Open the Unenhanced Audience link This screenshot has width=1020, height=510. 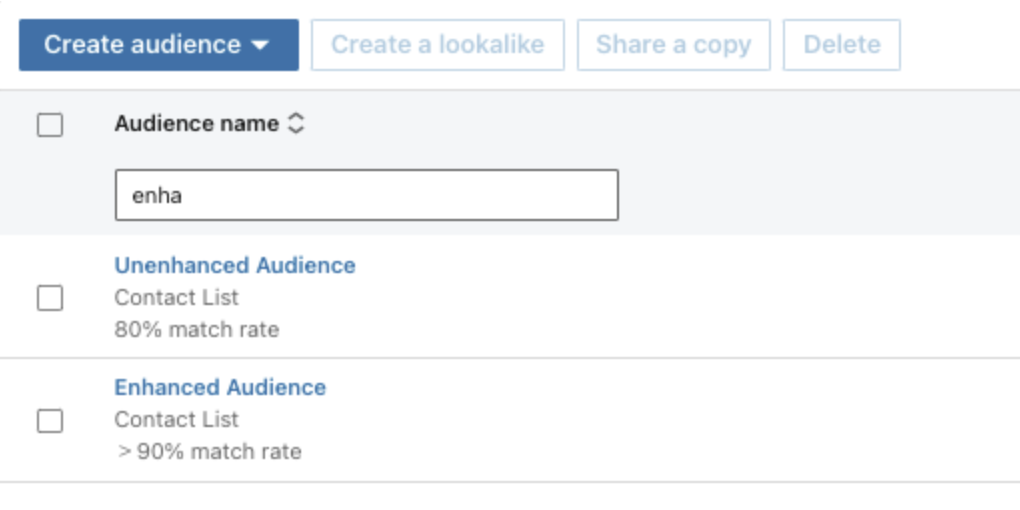(235, 265)
